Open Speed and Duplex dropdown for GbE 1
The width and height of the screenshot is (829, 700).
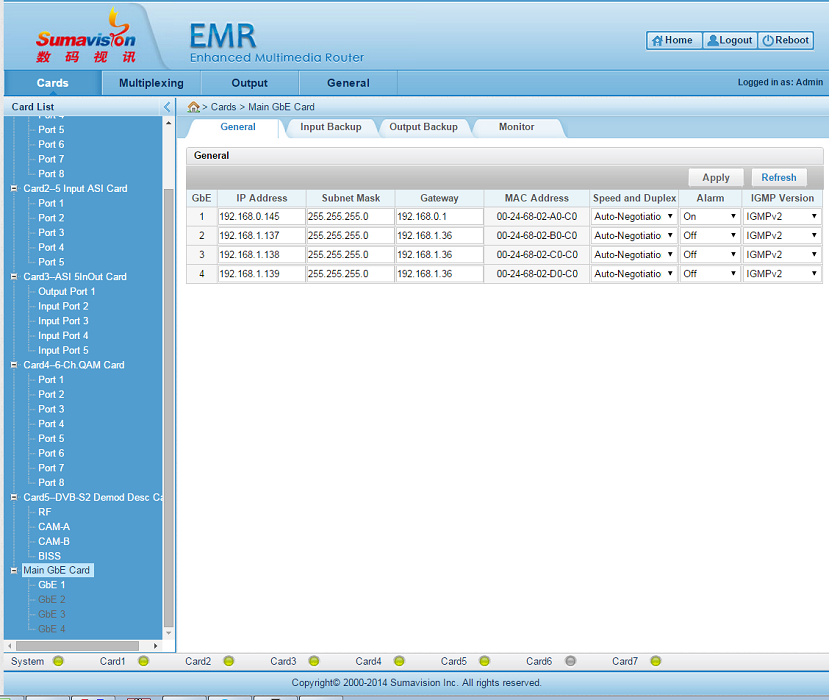click(x=633, y=216)
